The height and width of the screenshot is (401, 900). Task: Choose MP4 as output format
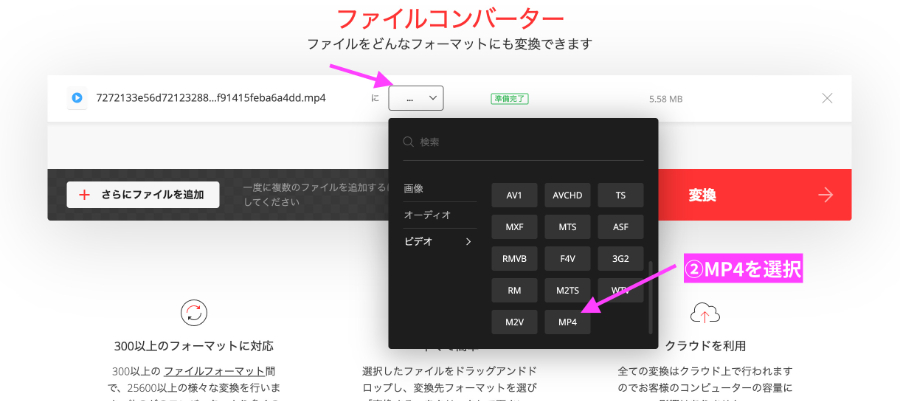pyautogui.click(x=567, y=322)
